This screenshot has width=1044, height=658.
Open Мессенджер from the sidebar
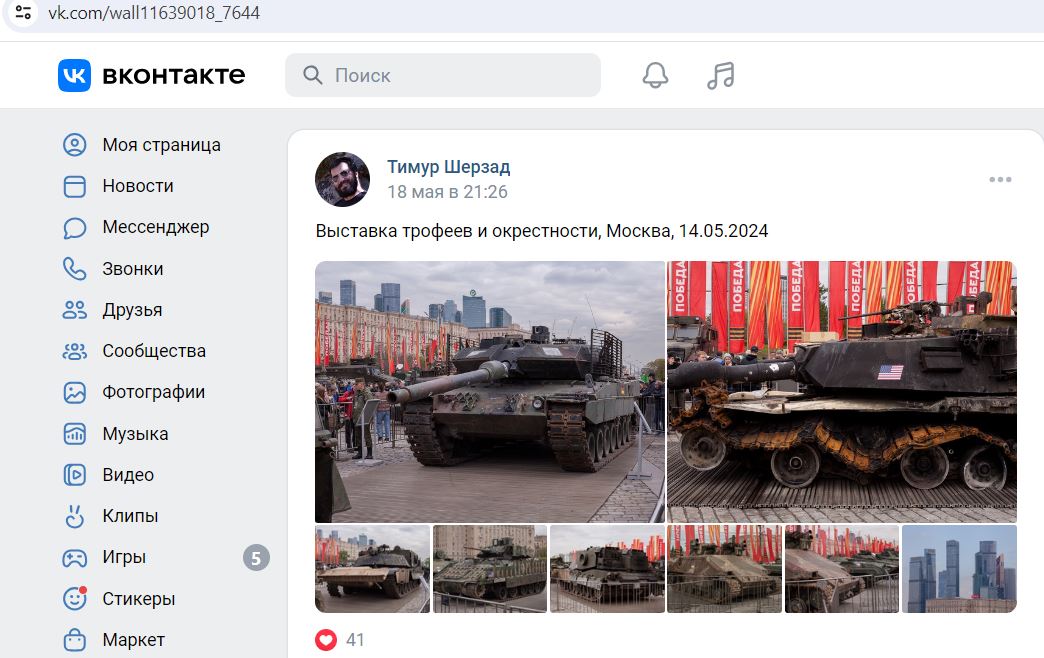[155, 227]
